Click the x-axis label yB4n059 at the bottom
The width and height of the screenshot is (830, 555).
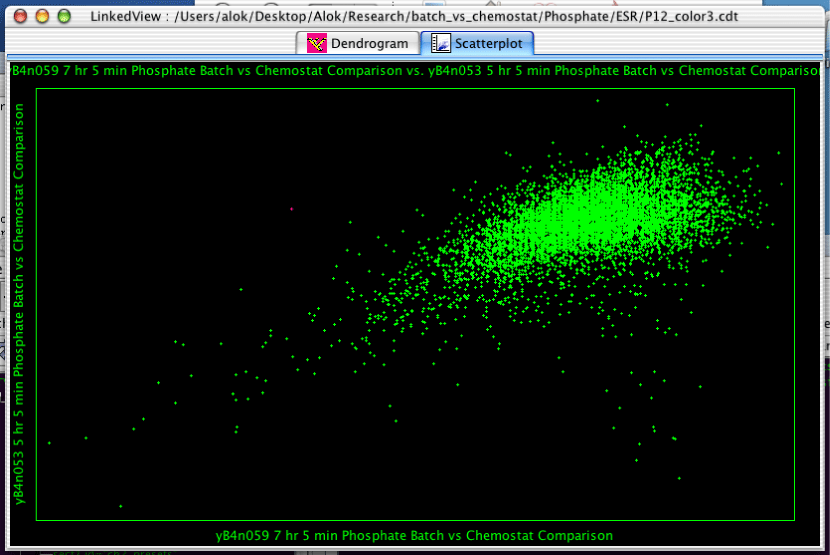[x=414, y=535]
